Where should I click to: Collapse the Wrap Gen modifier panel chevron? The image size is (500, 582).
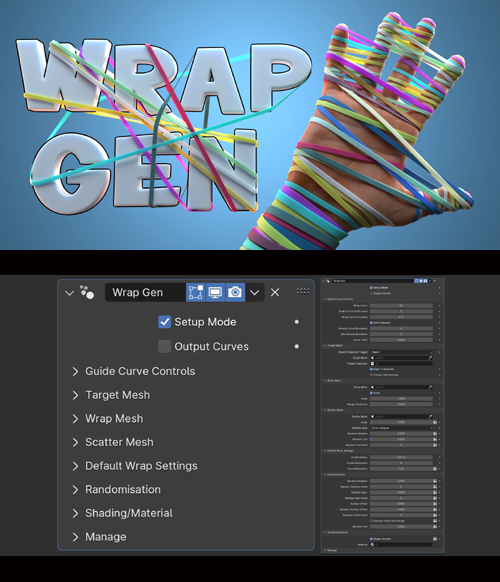(x=69, y=293)
